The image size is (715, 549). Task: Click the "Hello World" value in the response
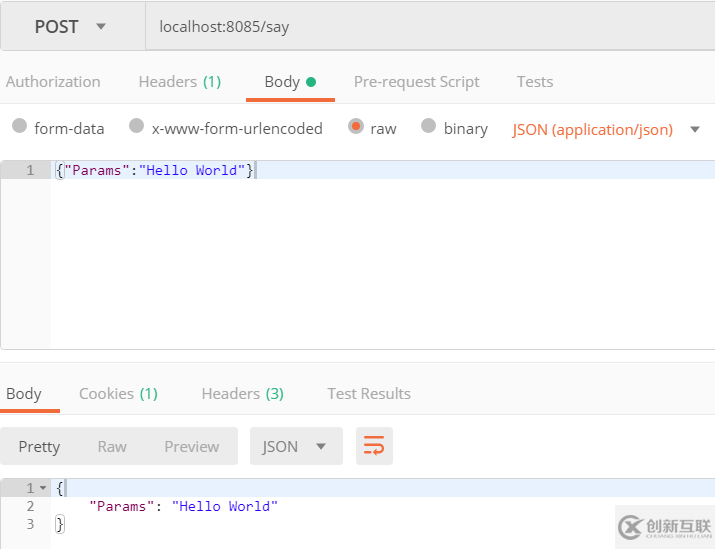tap(225, 506)
